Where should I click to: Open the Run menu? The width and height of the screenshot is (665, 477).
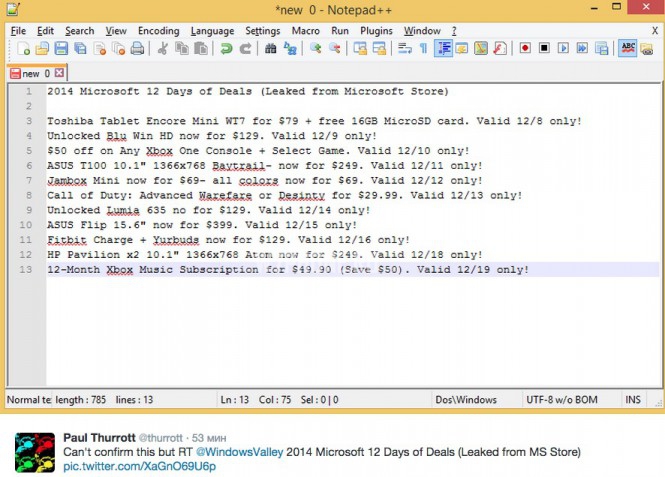(x=340, y=31)
